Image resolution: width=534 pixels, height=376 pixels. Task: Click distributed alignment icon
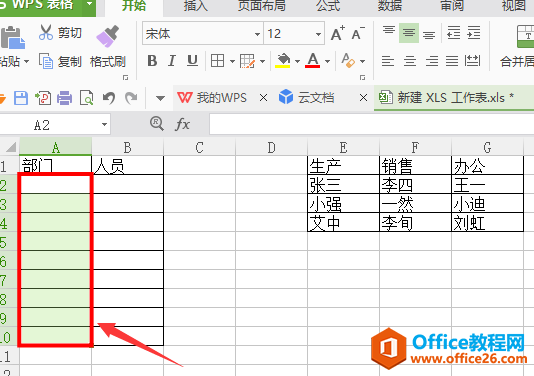tap(473, 61)
